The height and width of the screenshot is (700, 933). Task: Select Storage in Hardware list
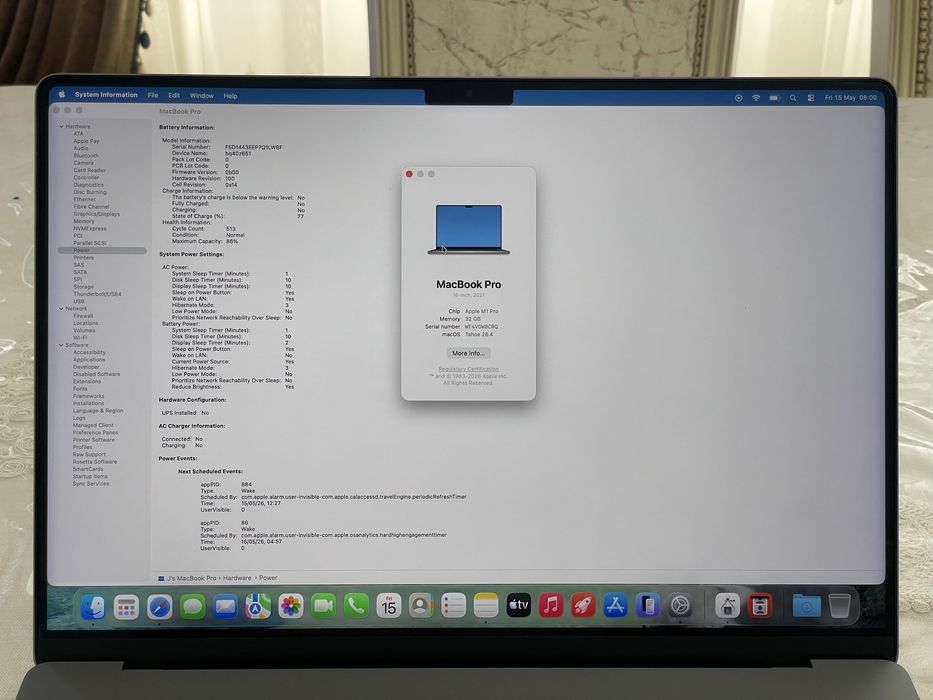(x=83, y=286)
